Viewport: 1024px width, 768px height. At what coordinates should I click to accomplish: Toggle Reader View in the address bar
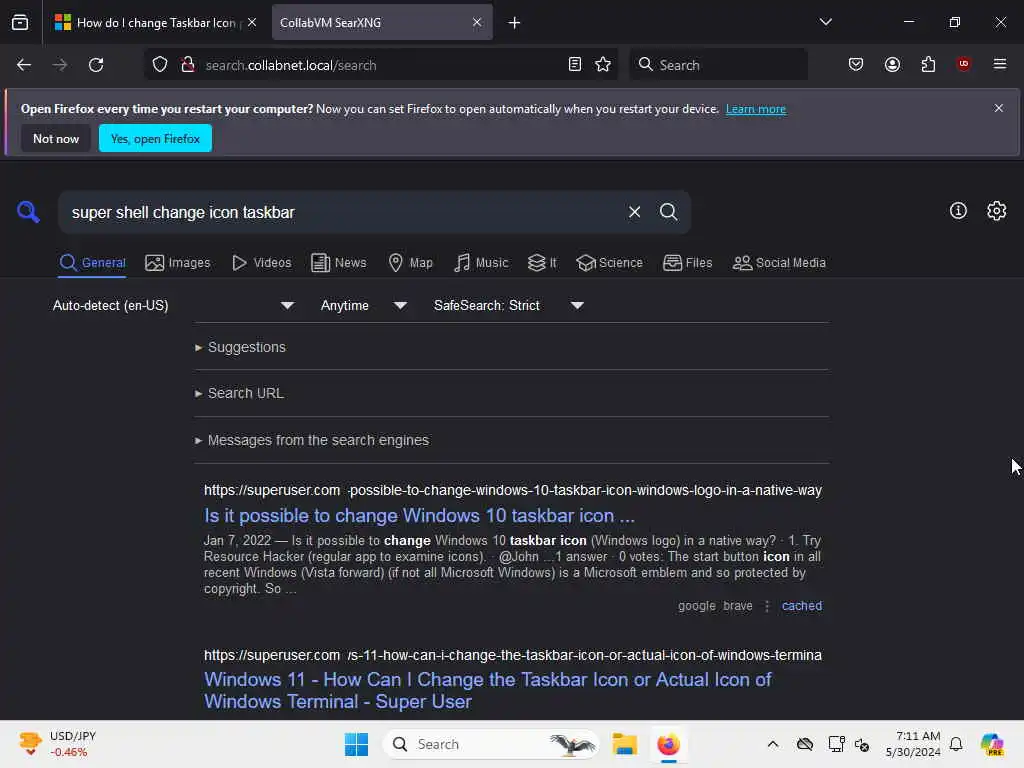click(575, 65)
